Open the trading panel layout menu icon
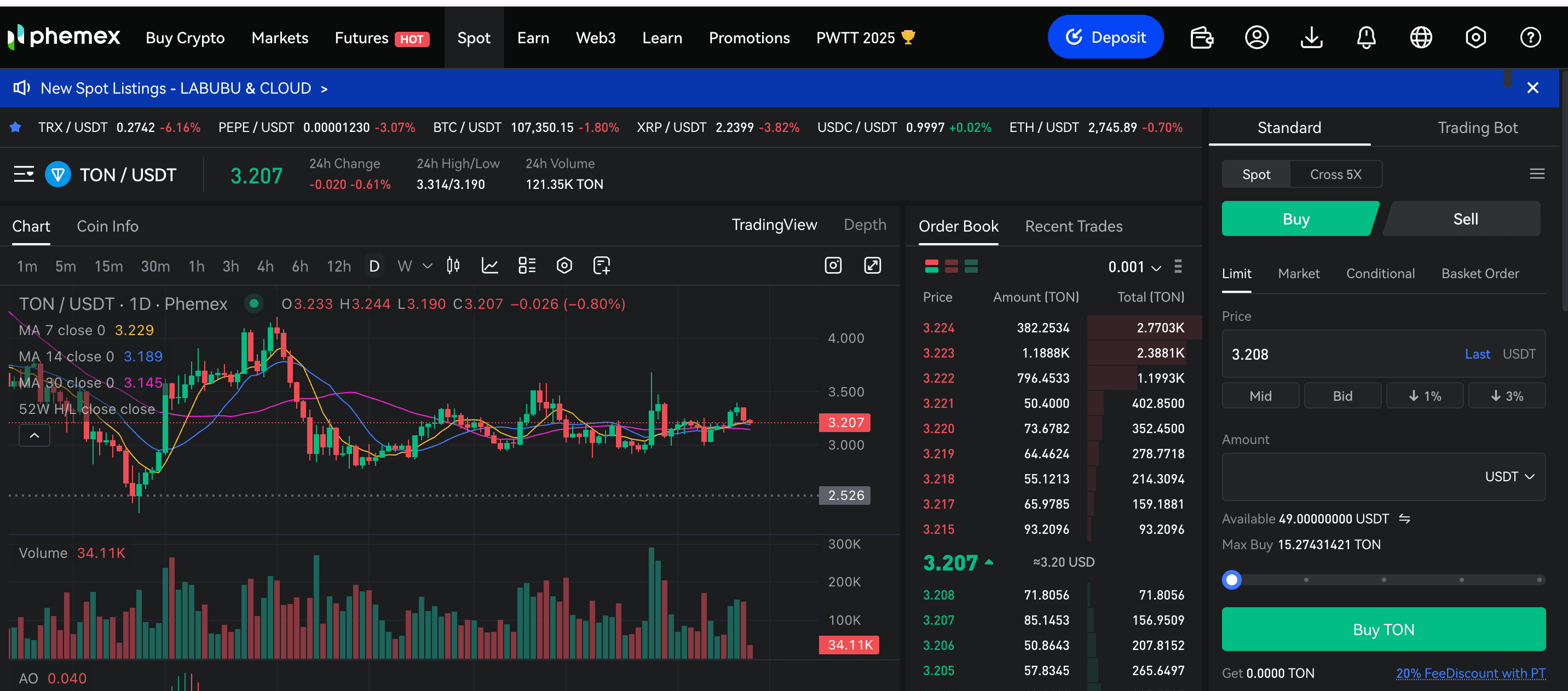 [x=1537, y=174]
